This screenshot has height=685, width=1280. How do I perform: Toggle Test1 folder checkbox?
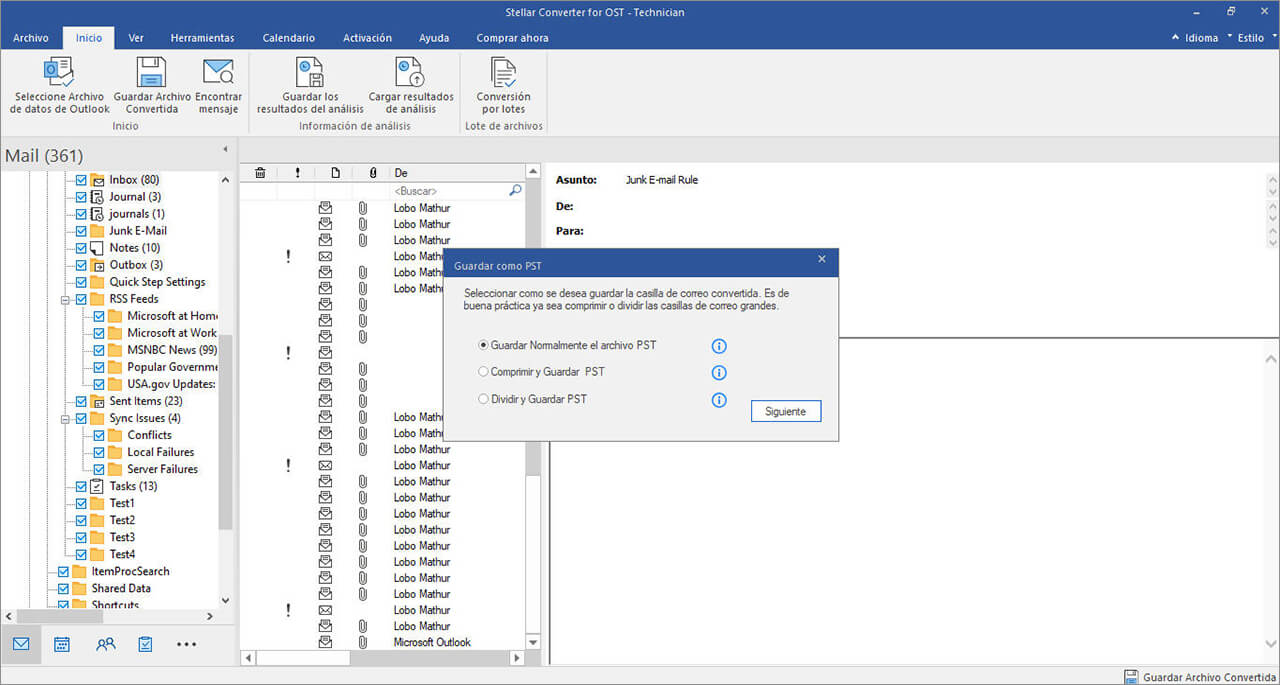coord(82,503)
